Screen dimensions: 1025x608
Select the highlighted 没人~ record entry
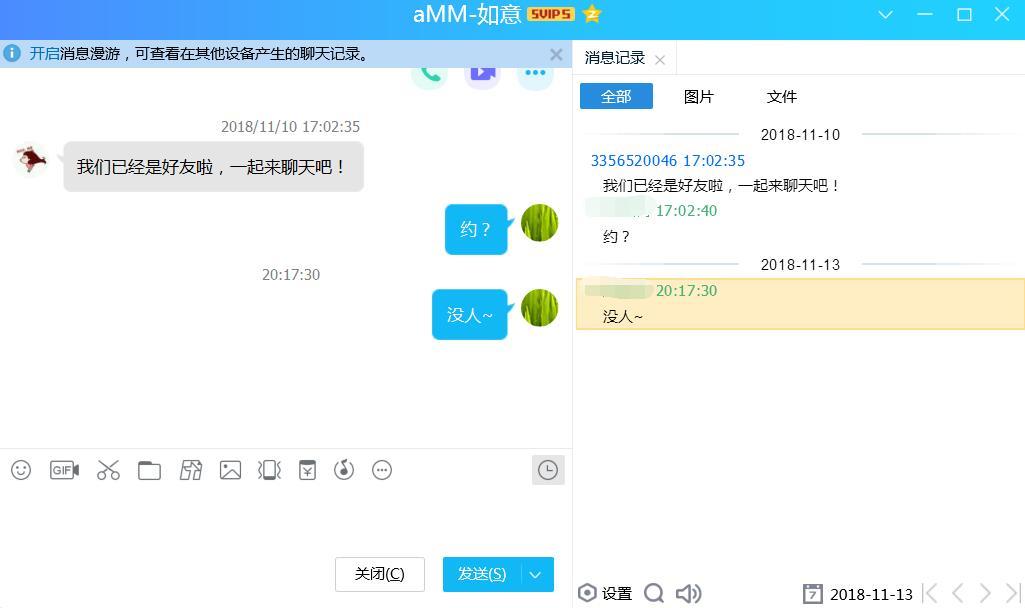(x=800, y=303)
